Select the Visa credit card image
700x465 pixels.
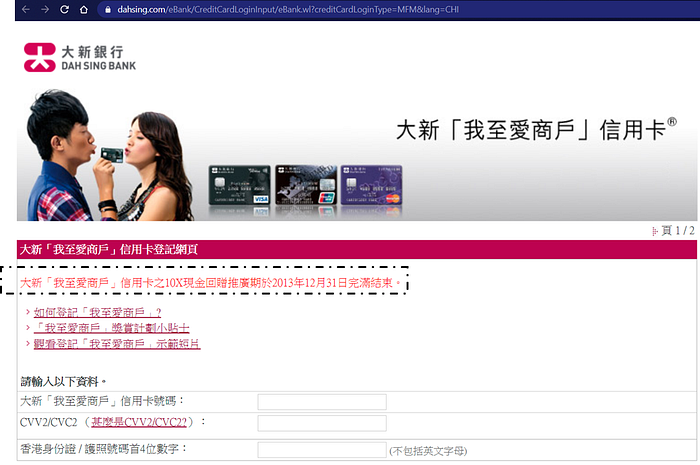click(239, 185)
